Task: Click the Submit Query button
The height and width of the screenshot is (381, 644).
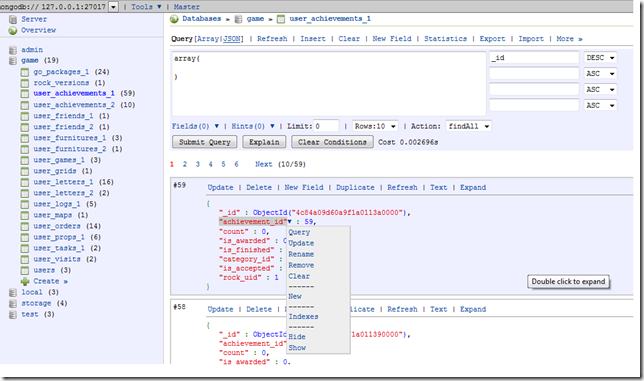Action: [205, 142]
